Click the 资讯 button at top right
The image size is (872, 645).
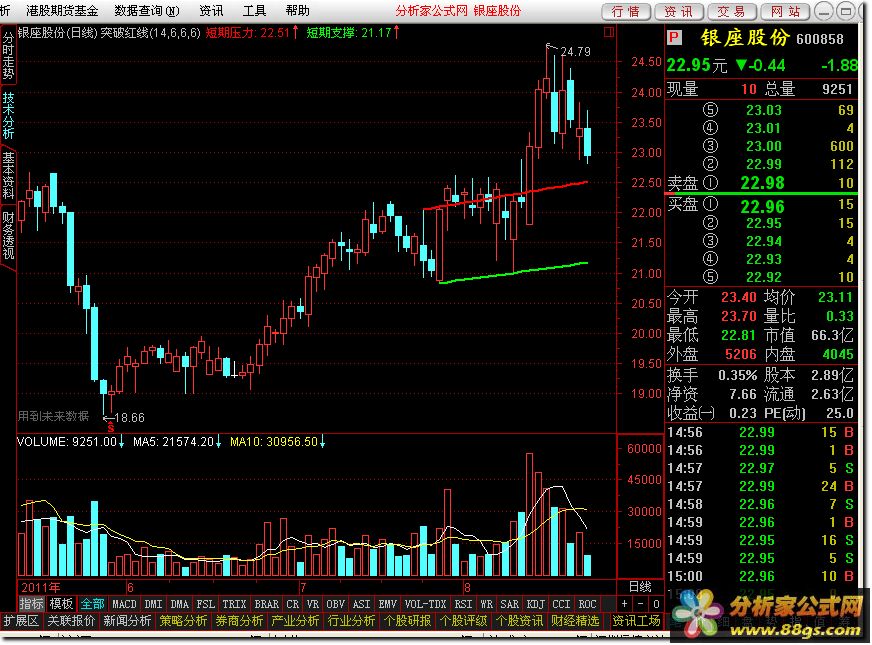678,11
